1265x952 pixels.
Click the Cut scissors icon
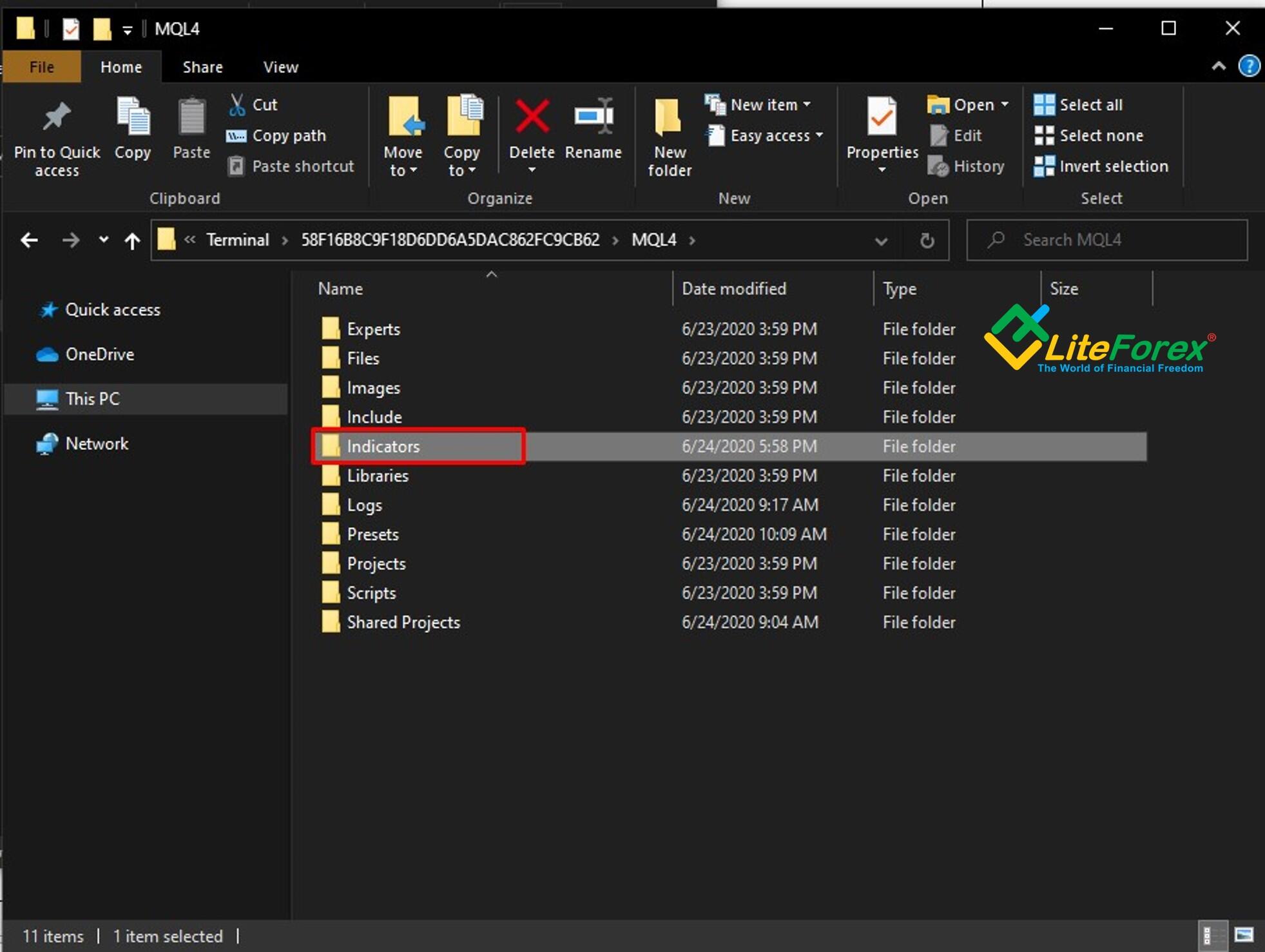click(237, 104)
